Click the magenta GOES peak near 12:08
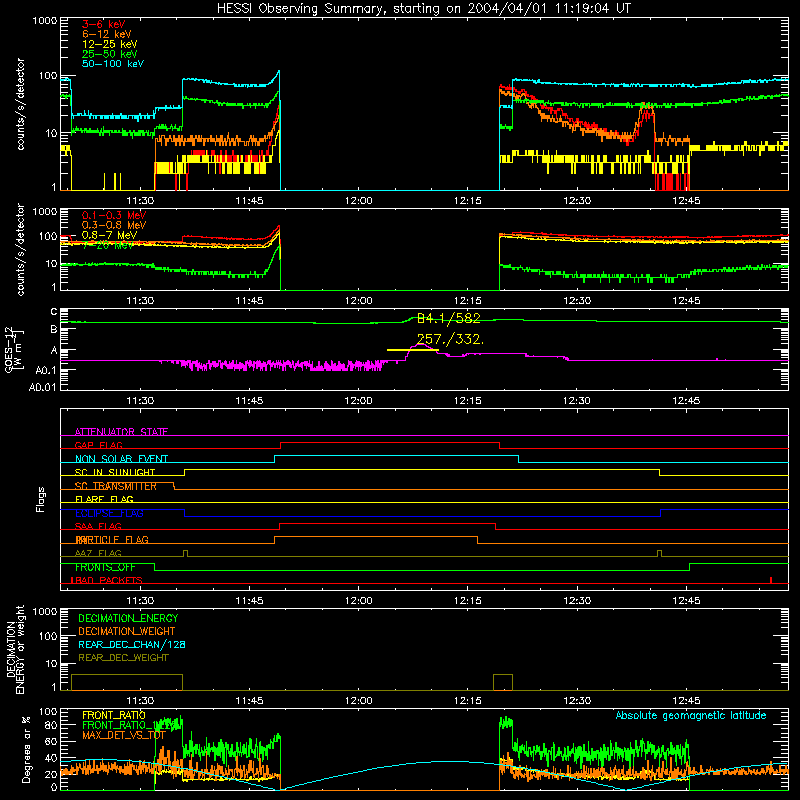Image resolution: width=800 pixels, height=800 pixels. click(x=420, y=346)
